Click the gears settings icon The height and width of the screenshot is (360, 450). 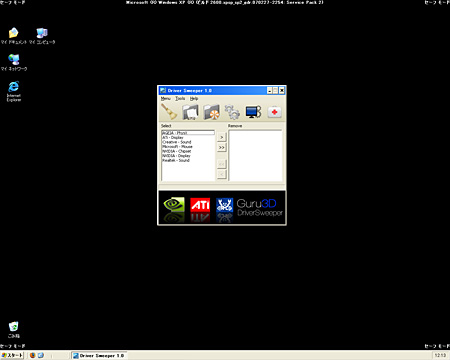232,112
